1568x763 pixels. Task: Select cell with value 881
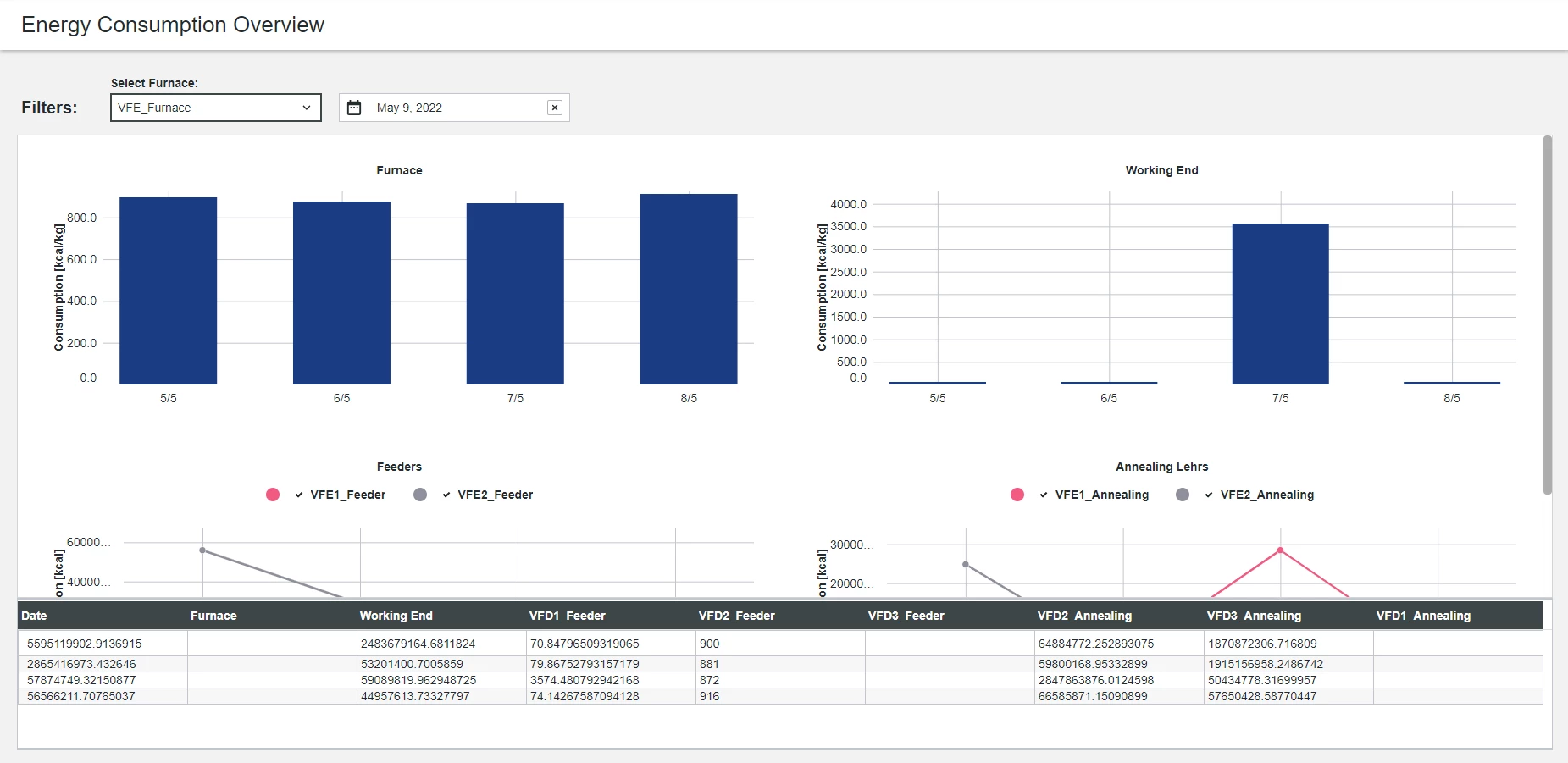(x=780, y=664)
